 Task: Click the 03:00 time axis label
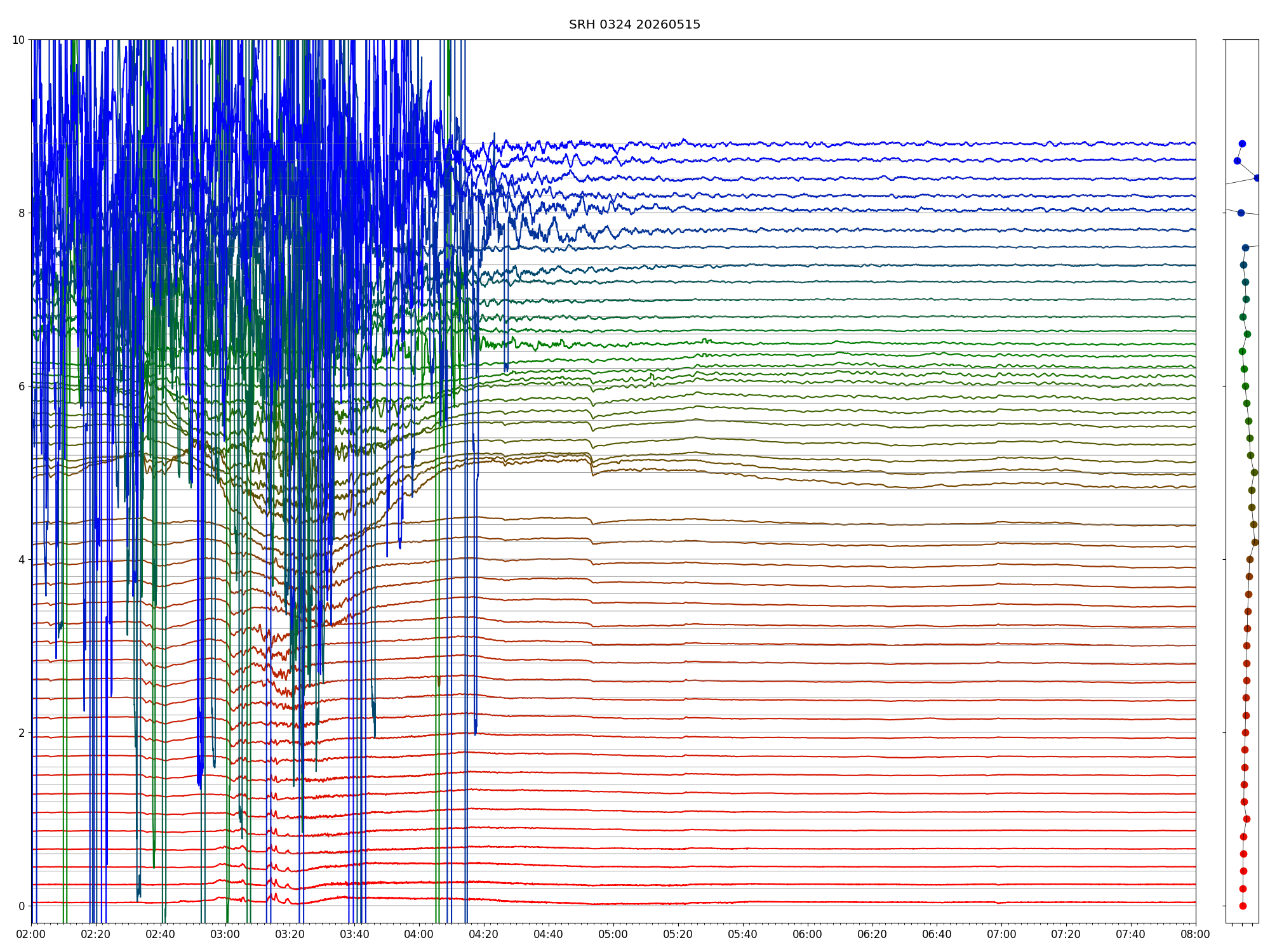click(x=225, y=934)
